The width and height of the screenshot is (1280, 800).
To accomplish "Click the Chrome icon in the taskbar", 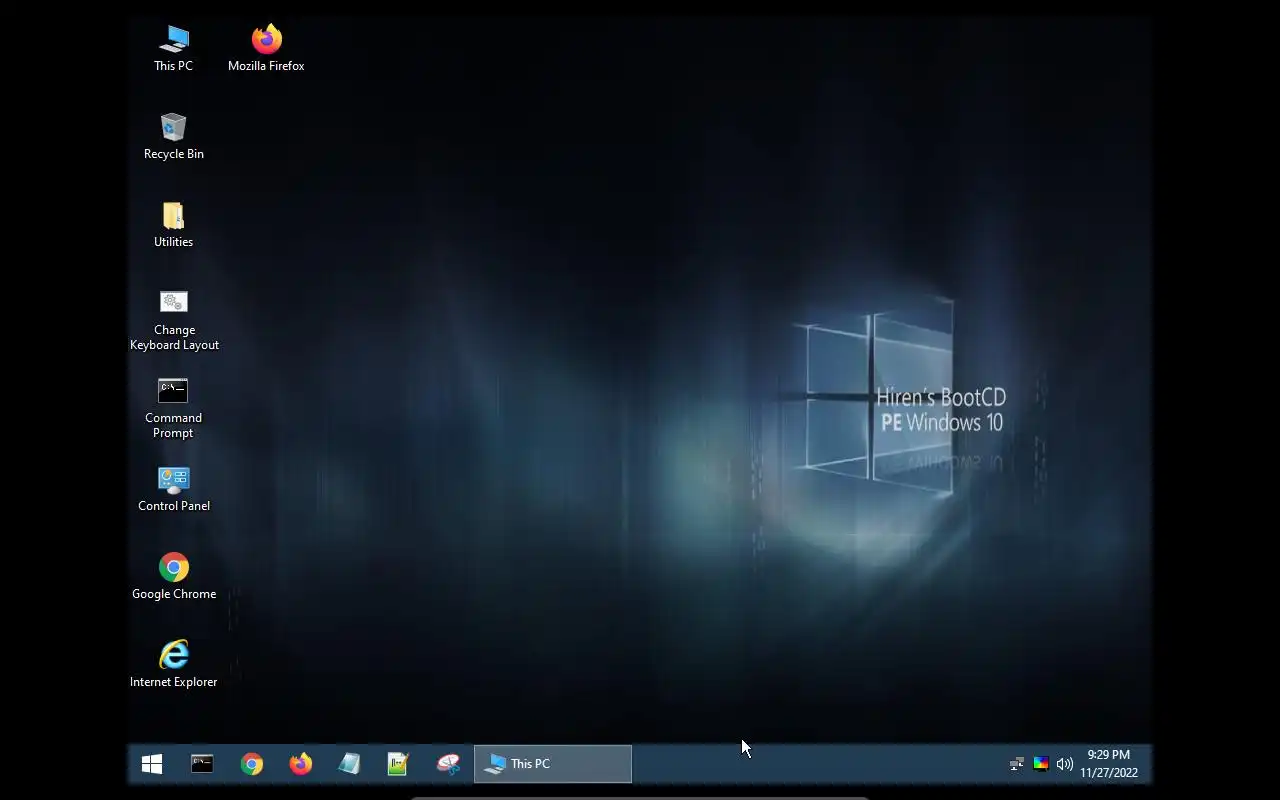I will coord(251,764).
